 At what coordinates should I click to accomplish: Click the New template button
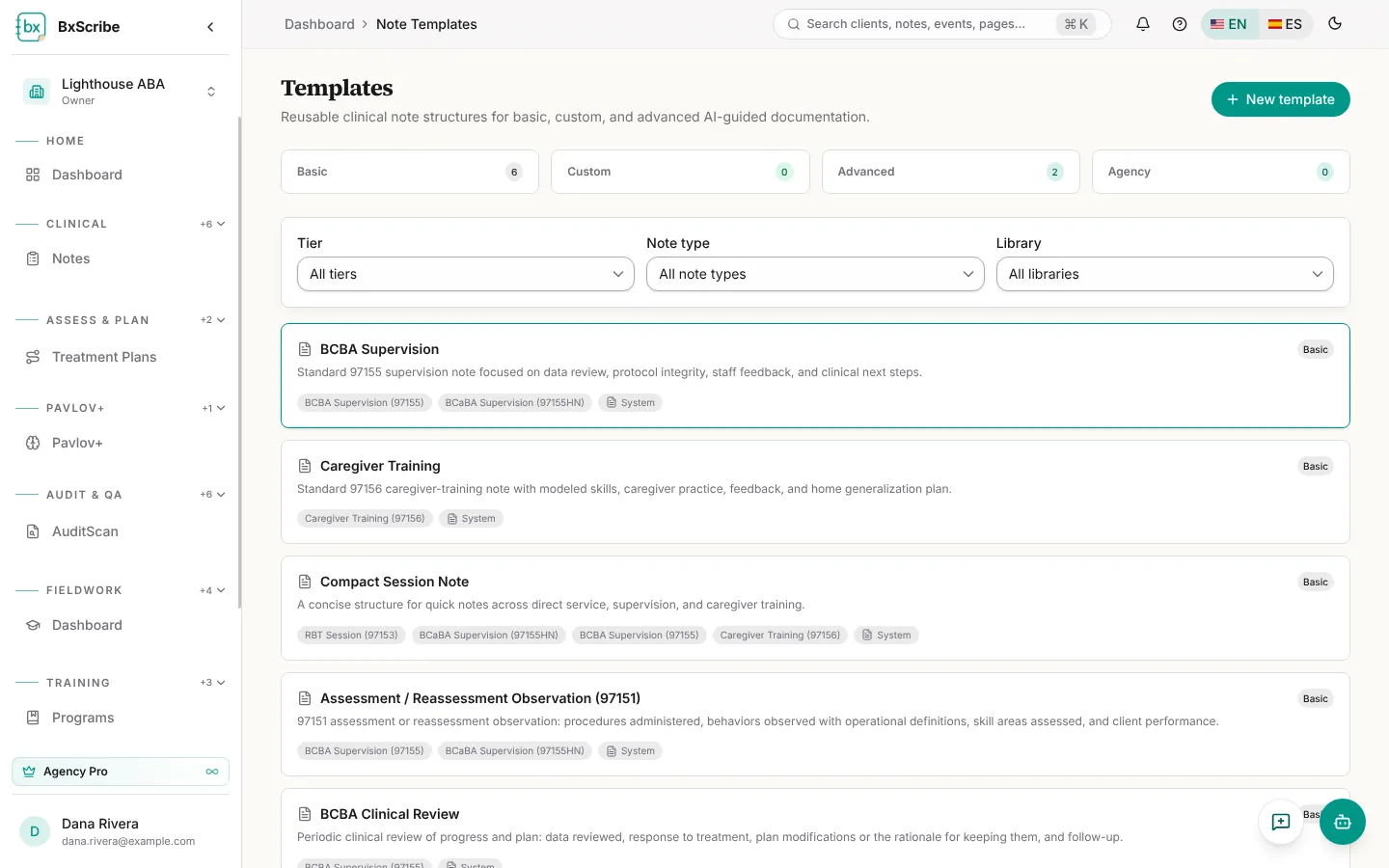(x=1281, y=99)
